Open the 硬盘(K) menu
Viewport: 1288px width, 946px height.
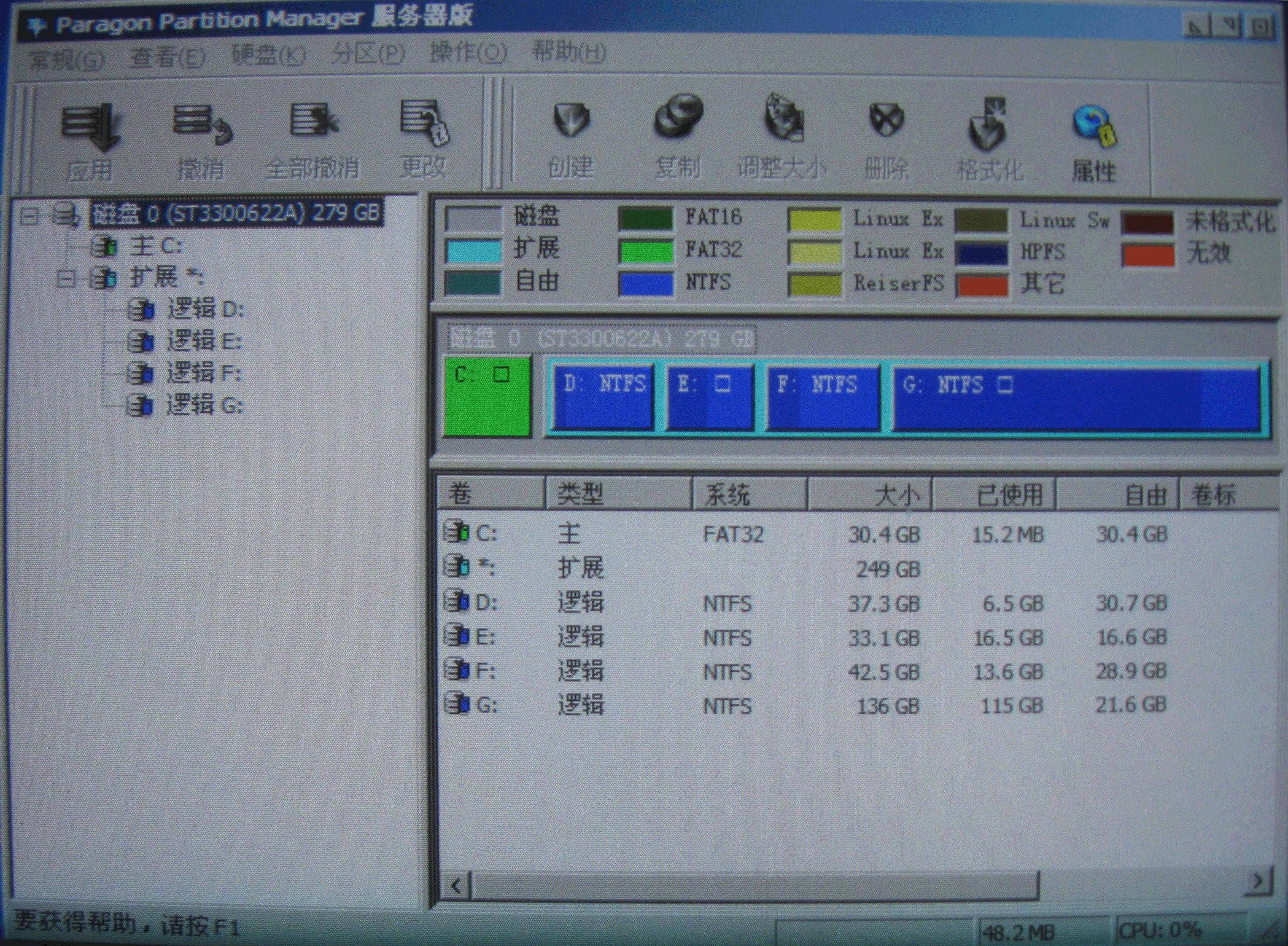(x=268, y=56)
